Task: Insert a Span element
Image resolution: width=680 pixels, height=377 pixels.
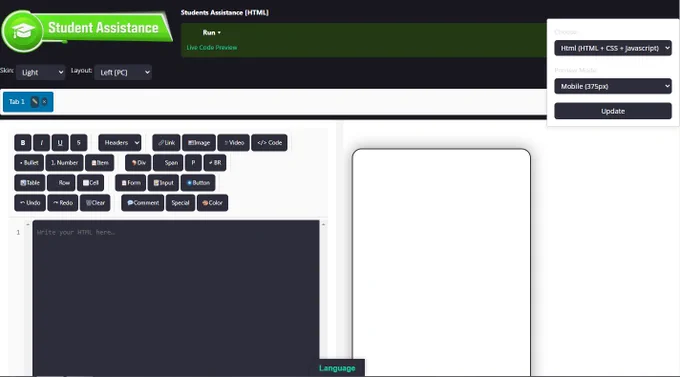Action: click(x=168, y=163)
